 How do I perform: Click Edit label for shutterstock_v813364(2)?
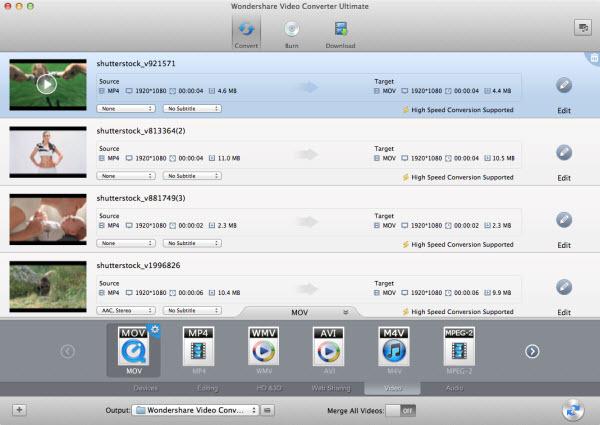click(x=564, y=178)
